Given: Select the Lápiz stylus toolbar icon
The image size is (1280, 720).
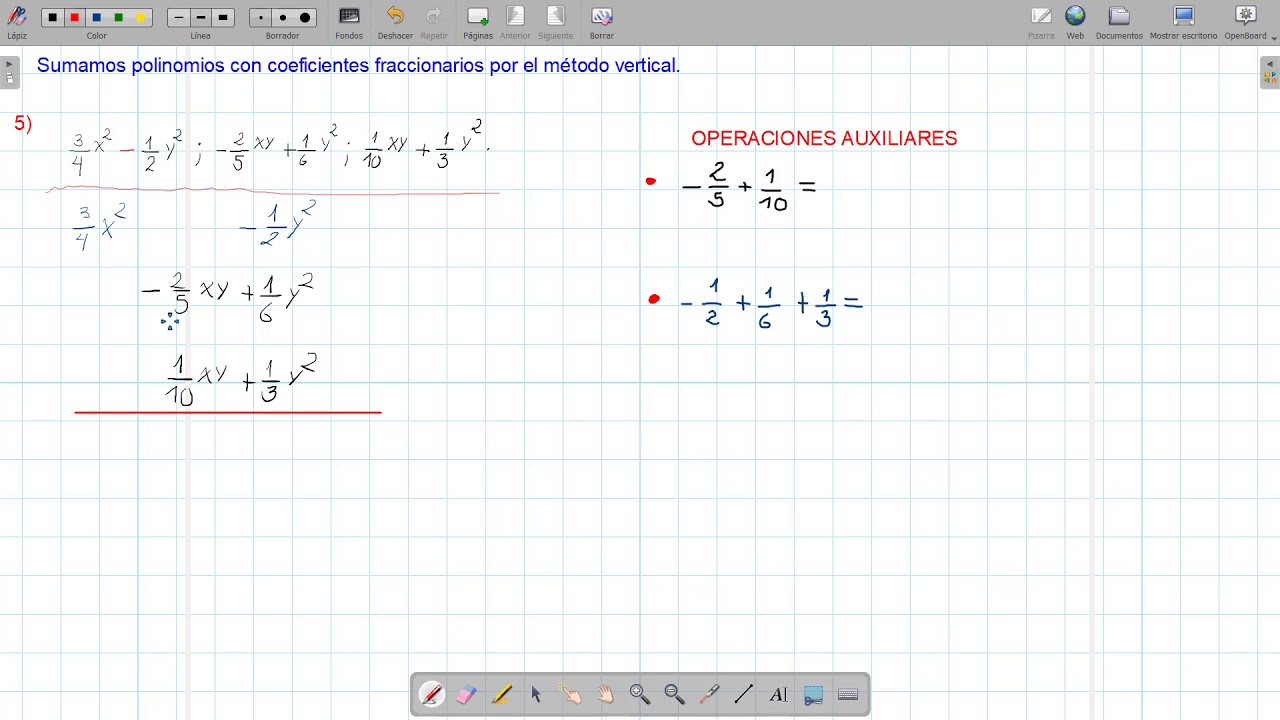Looking at the screenshot, I should point(17,17).
